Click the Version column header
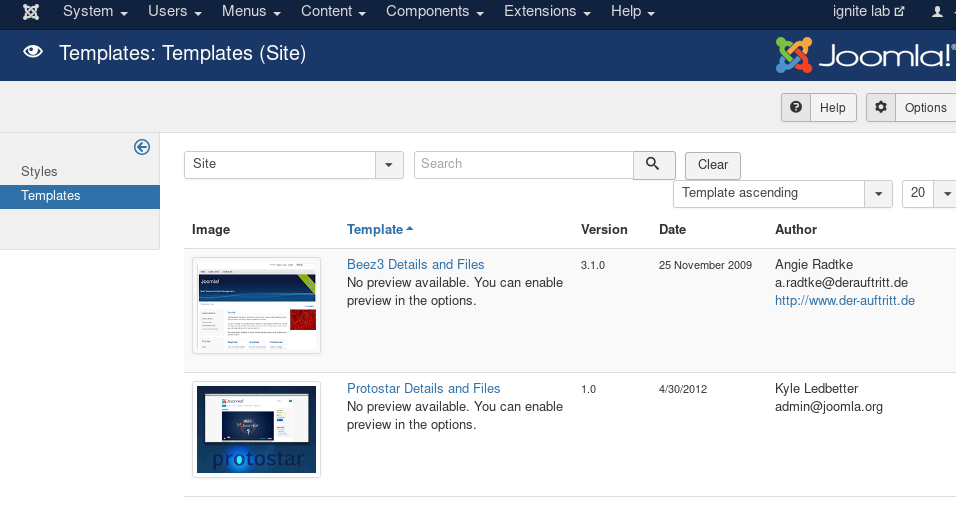 tap(604, 230)
